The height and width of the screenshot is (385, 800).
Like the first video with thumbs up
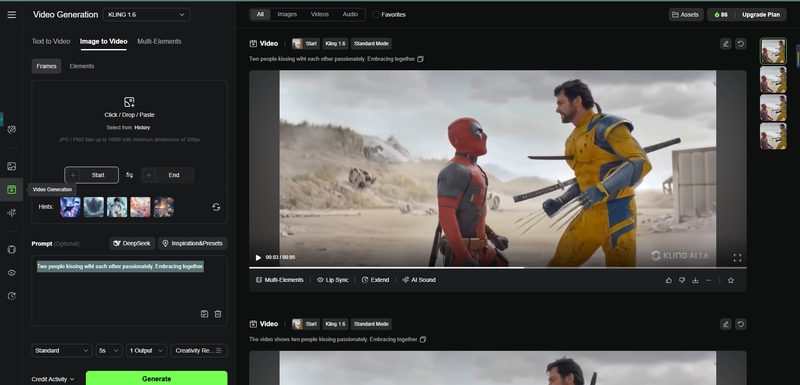(x=669, y=280)
